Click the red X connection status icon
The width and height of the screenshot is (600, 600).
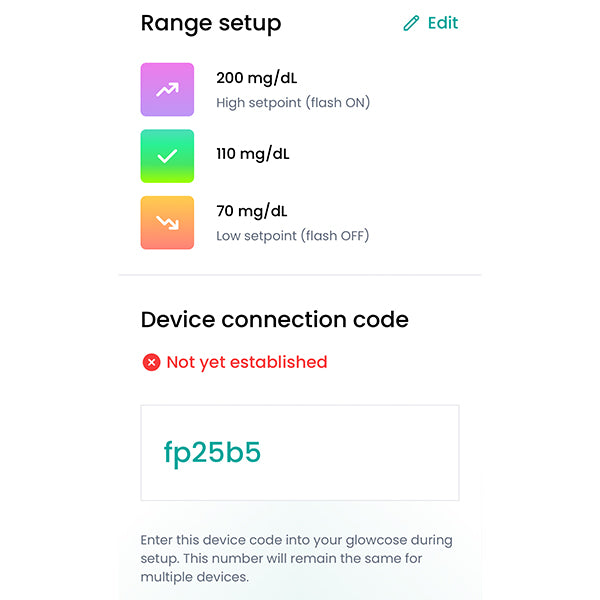point(151,362)
